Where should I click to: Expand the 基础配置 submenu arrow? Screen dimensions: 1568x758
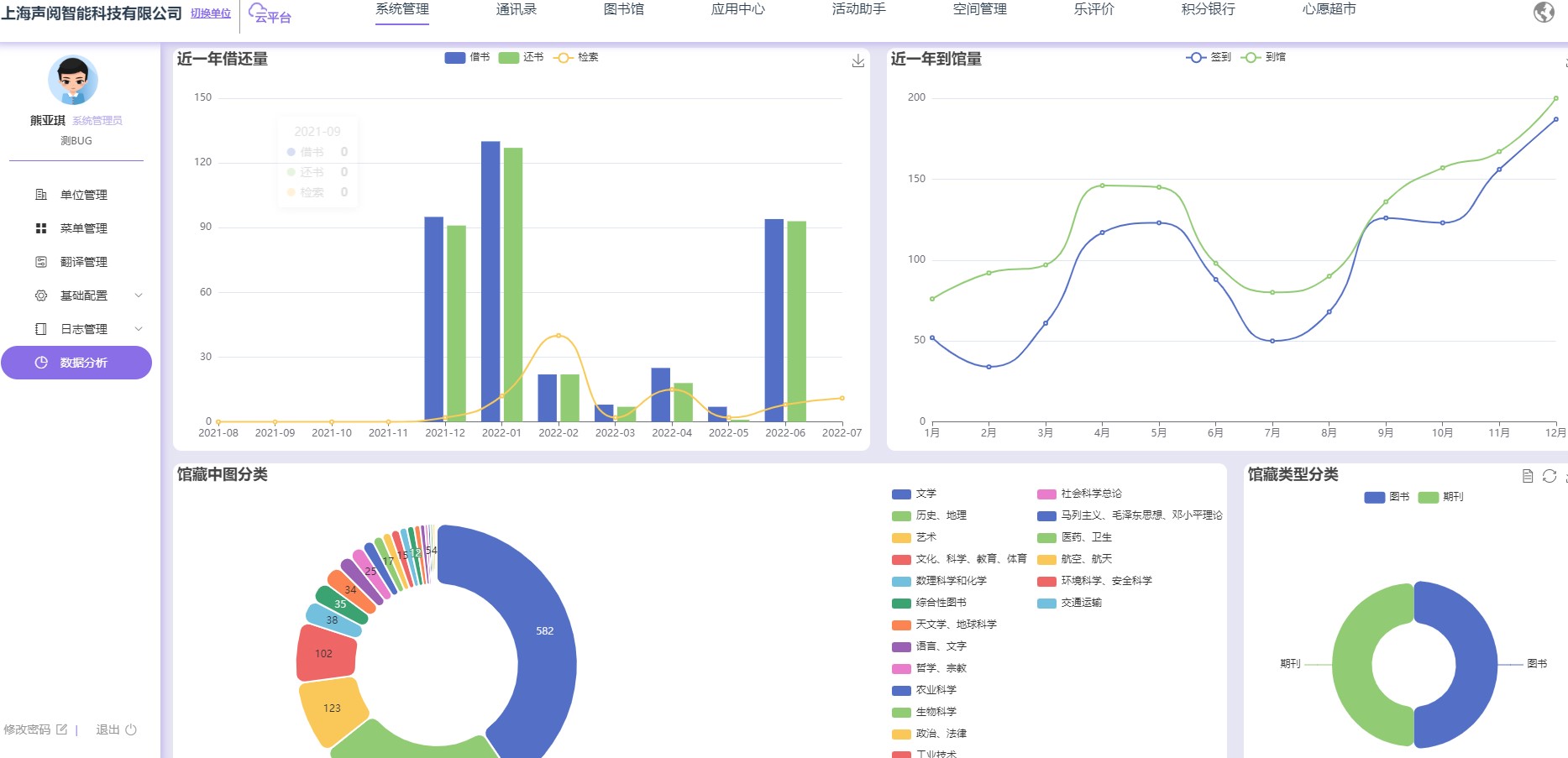(x=139, y=295)
